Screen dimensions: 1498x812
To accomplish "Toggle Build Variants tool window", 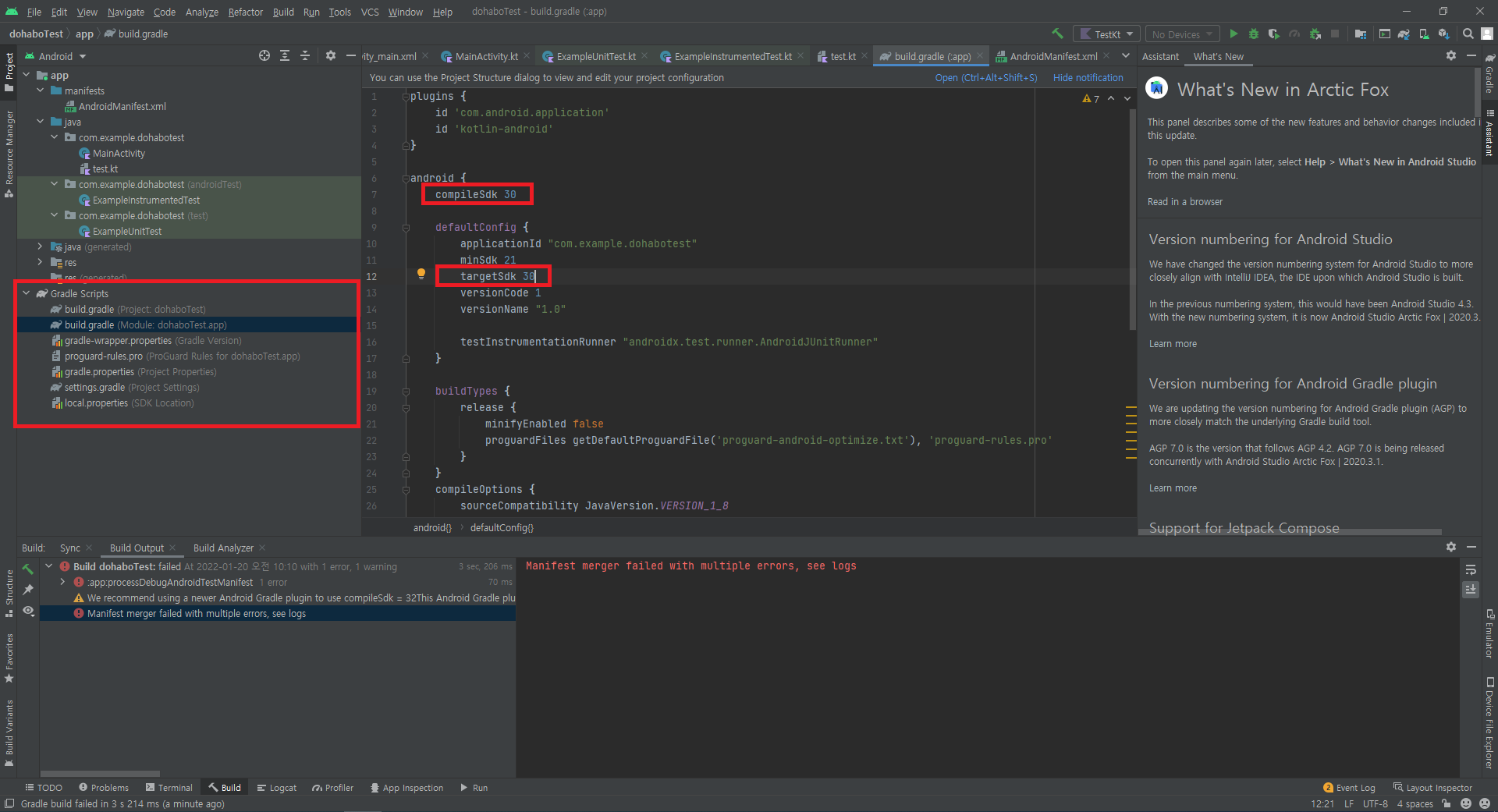I will coord(9,733).
